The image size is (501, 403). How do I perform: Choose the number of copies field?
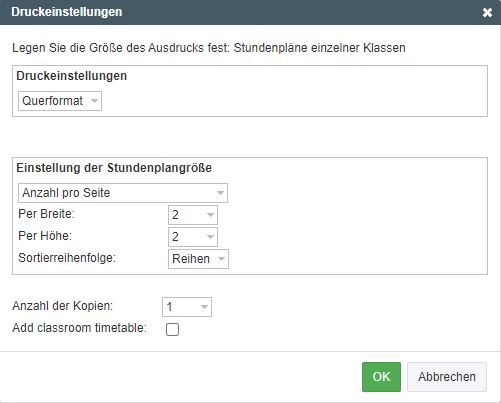[187, 307]
